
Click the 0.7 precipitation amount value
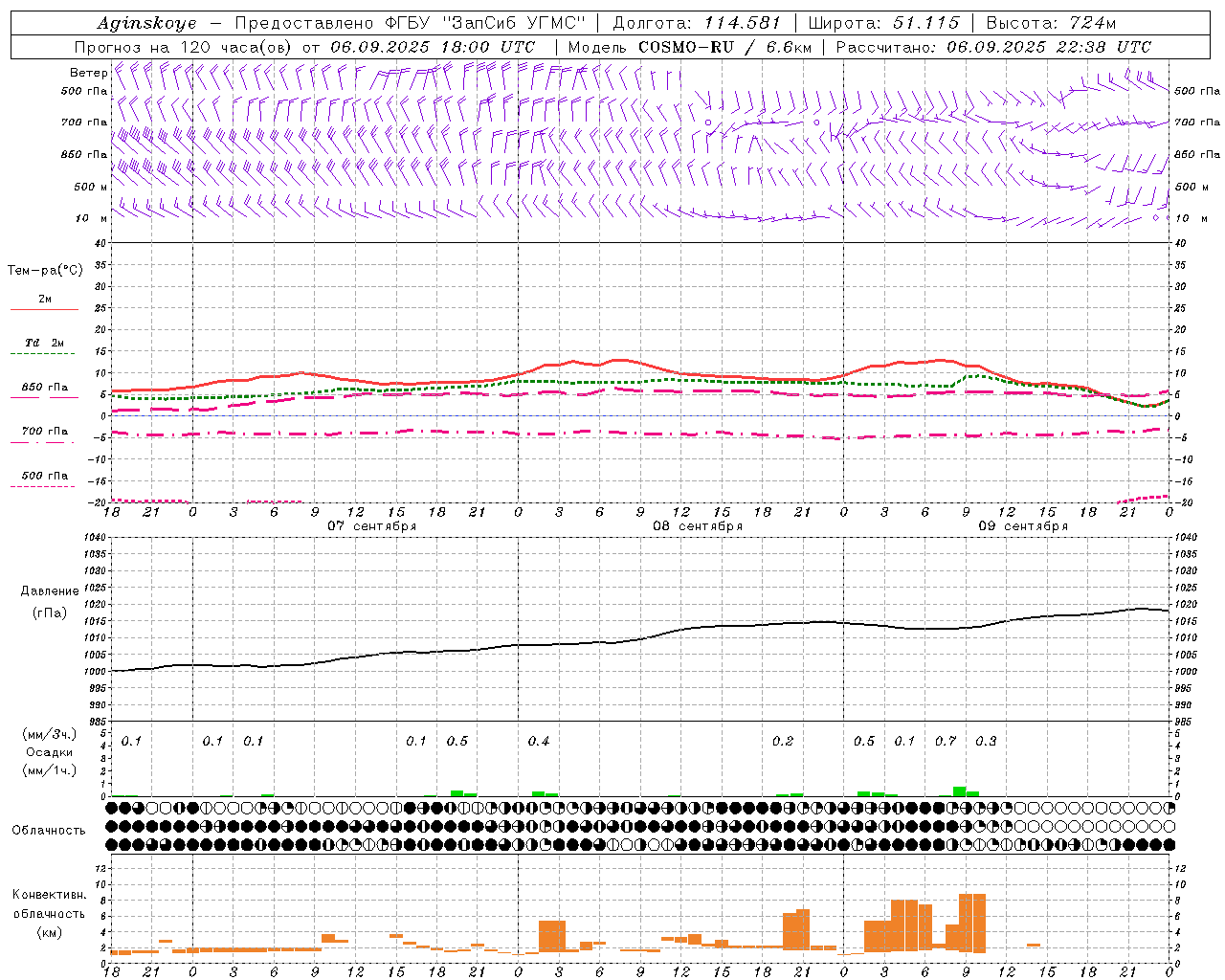coord(946,741)
